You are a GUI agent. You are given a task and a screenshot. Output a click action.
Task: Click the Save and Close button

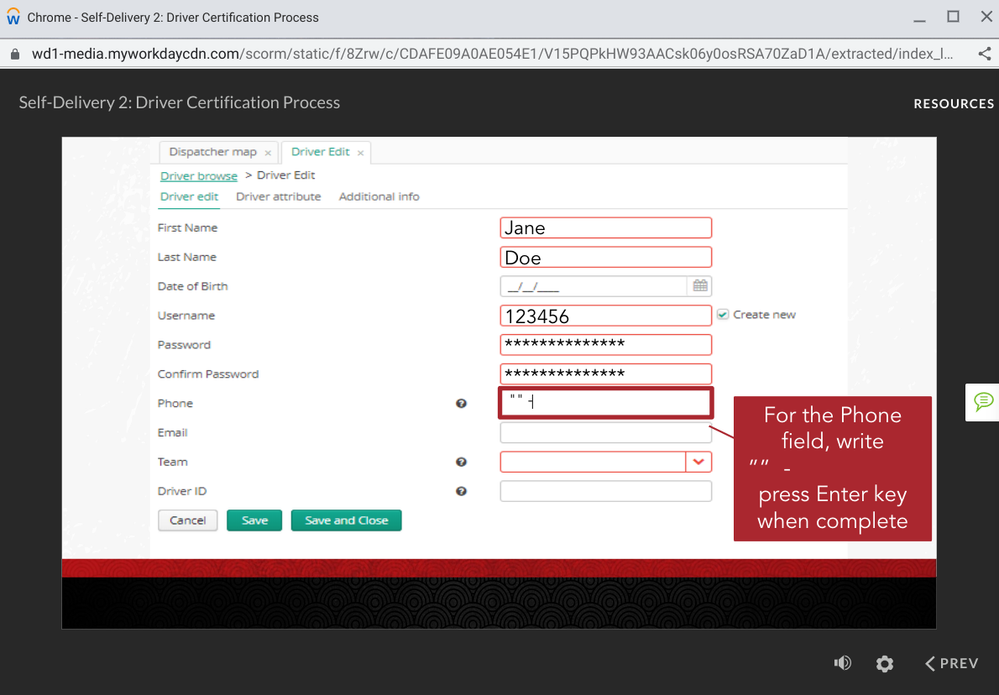[x=346, y=520]
